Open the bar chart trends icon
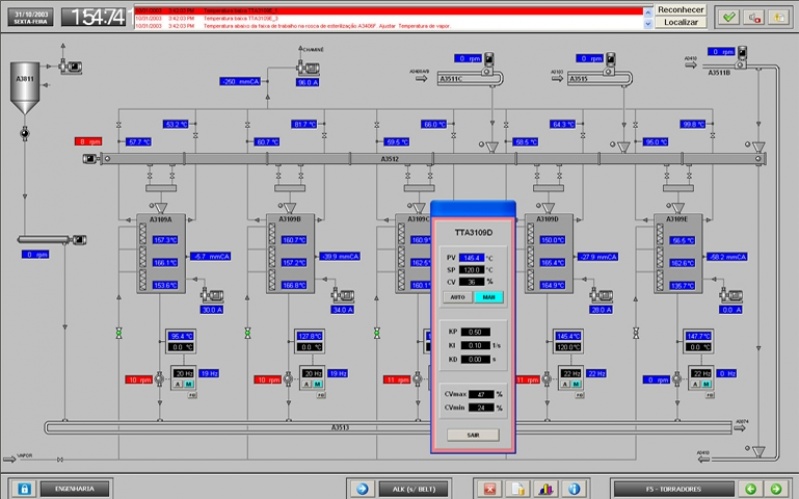The width and height of the screenshot is (799, 499). tap(546, 489)
